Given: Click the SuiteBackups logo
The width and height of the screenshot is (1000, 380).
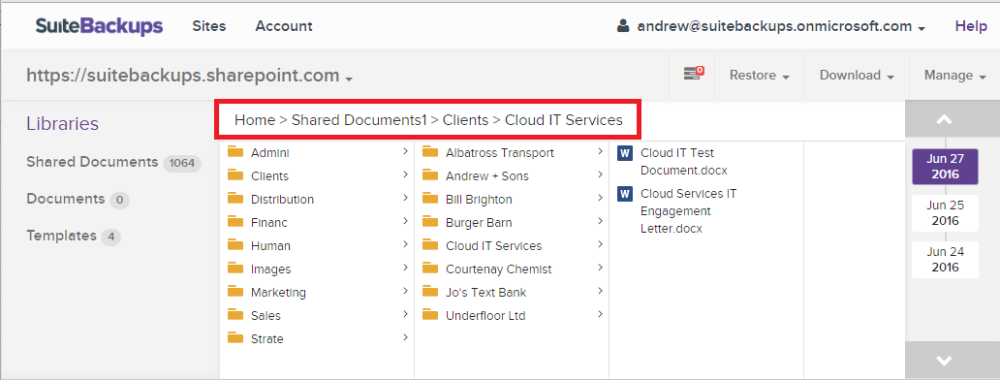Looking at the screenshot, I should (x=99, y=26).
